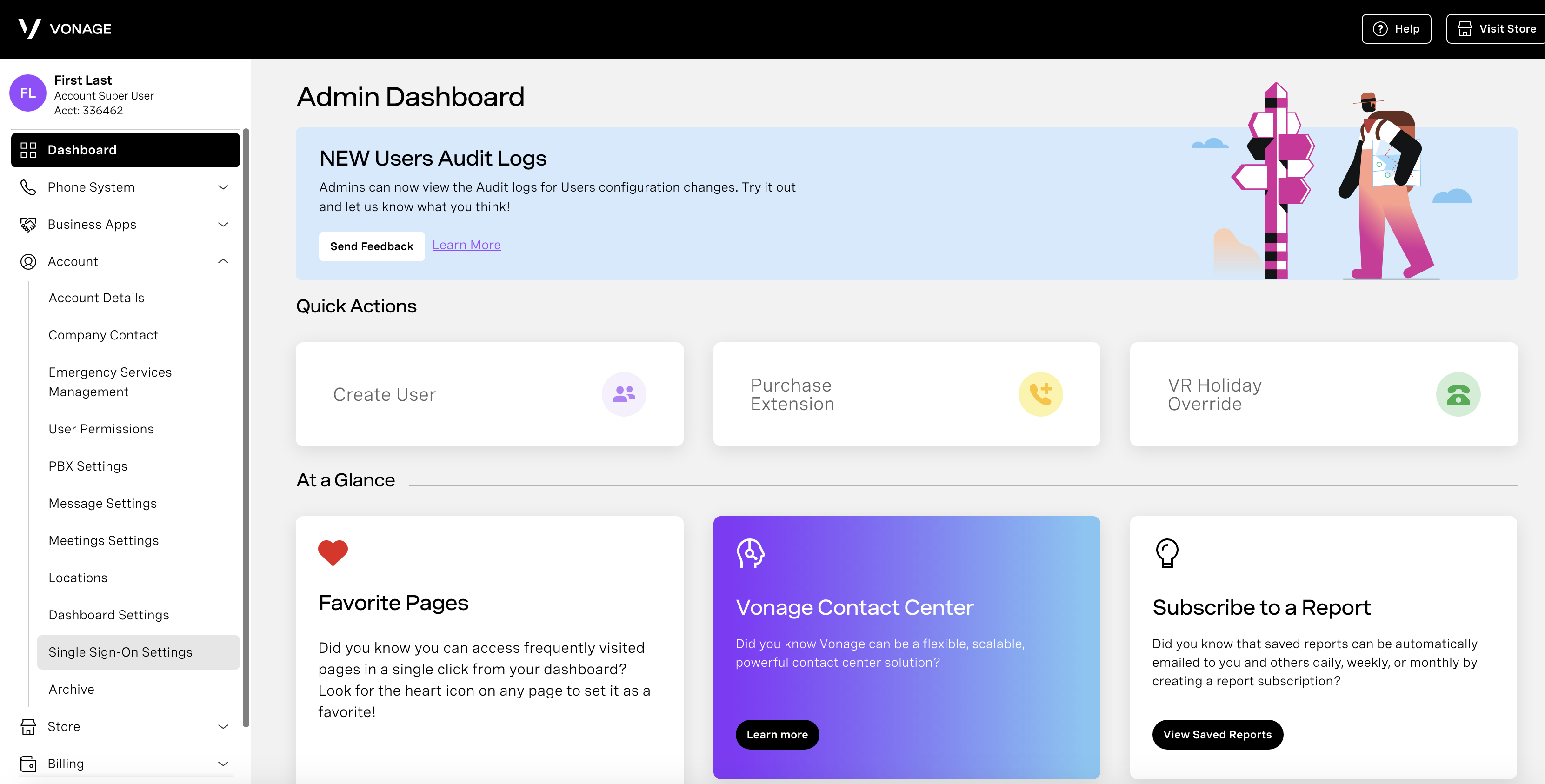Select Single Sign-On Settings menu item
Screen dimensions: 1545x784
[x=121, y=651]
